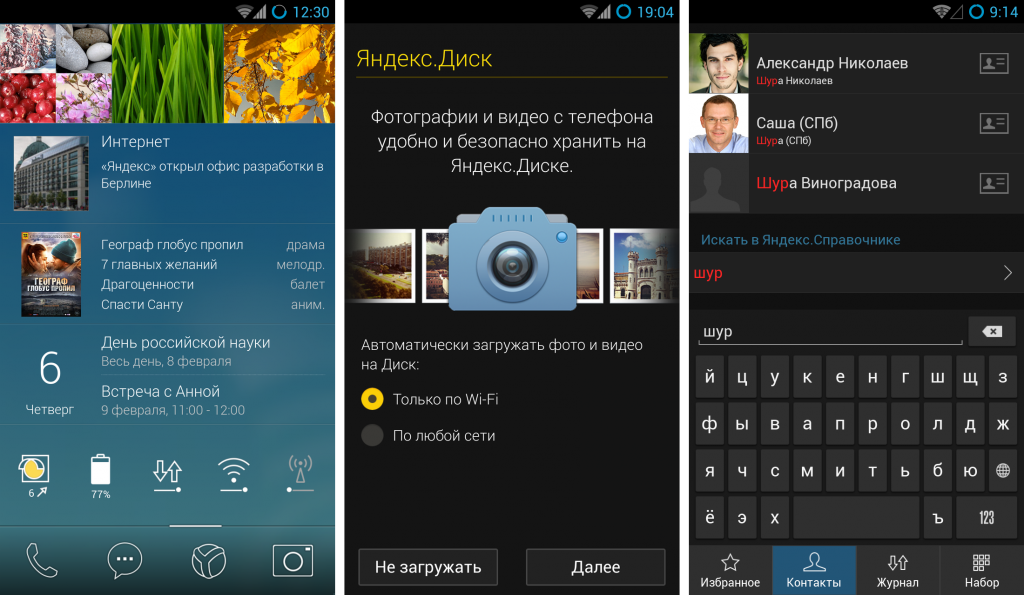
Task: Tap the blue camera illustration
Action: coord(513,259)
